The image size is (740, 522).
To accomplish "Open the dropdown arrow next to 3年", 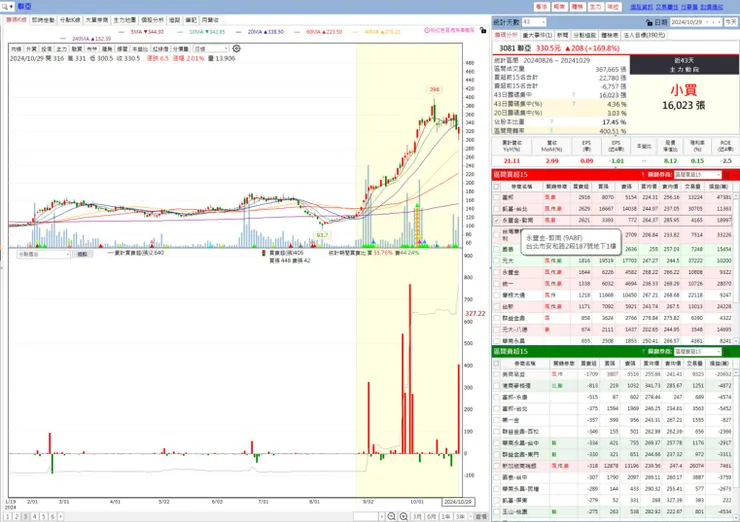I will click(x=471, y=516).
